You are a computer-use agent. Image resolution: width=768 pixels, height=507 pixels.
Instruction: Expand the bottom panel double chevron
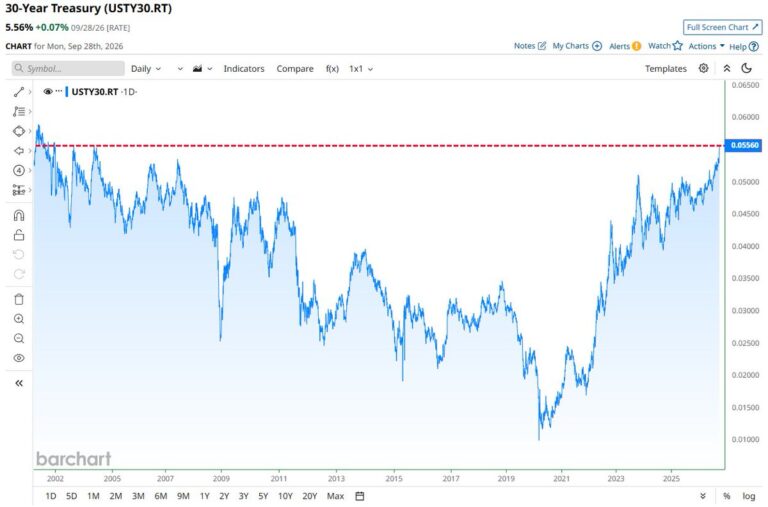pyautogui.click(x=703, y=496)
